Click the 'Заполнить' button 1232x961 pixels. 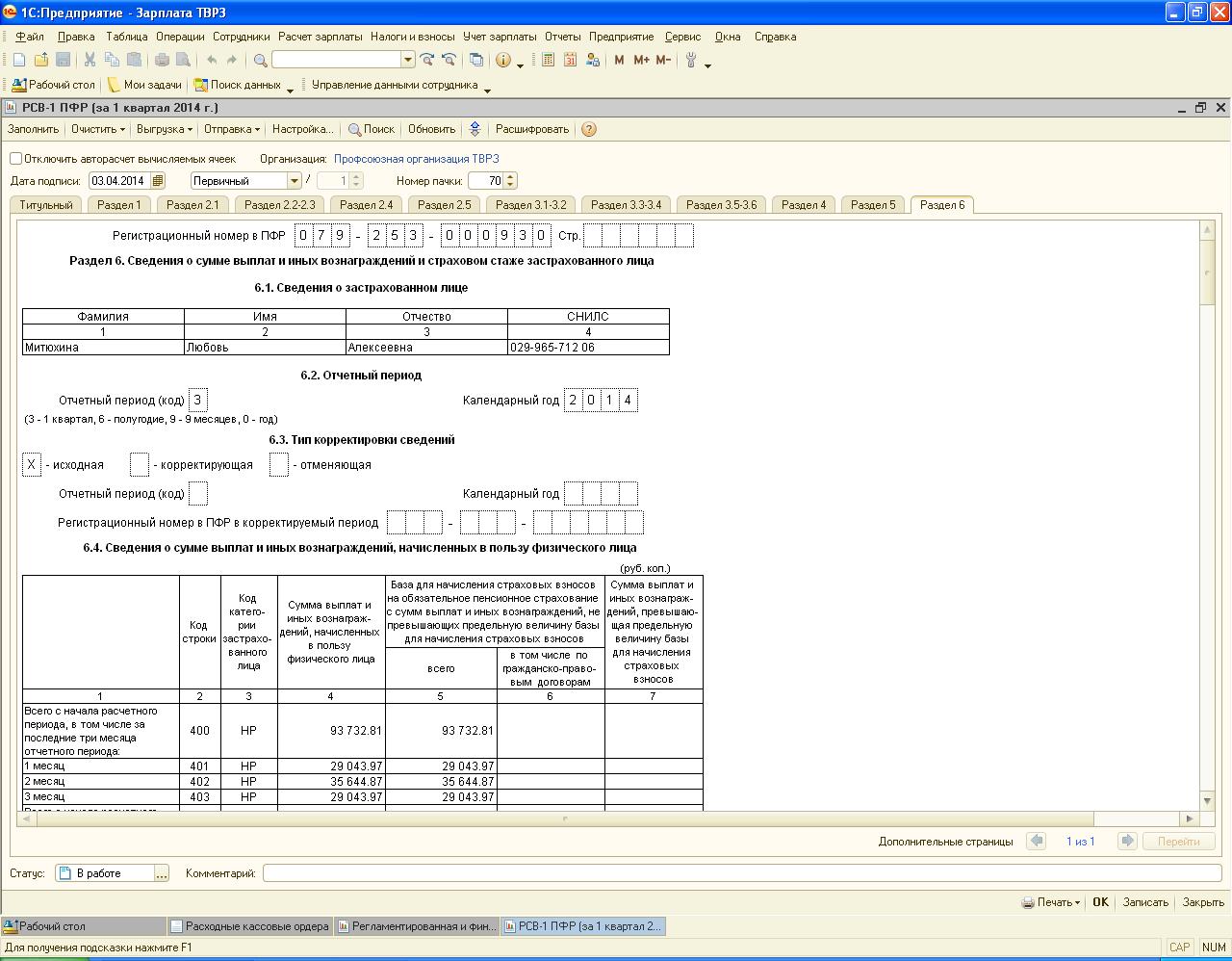point(34,129)
